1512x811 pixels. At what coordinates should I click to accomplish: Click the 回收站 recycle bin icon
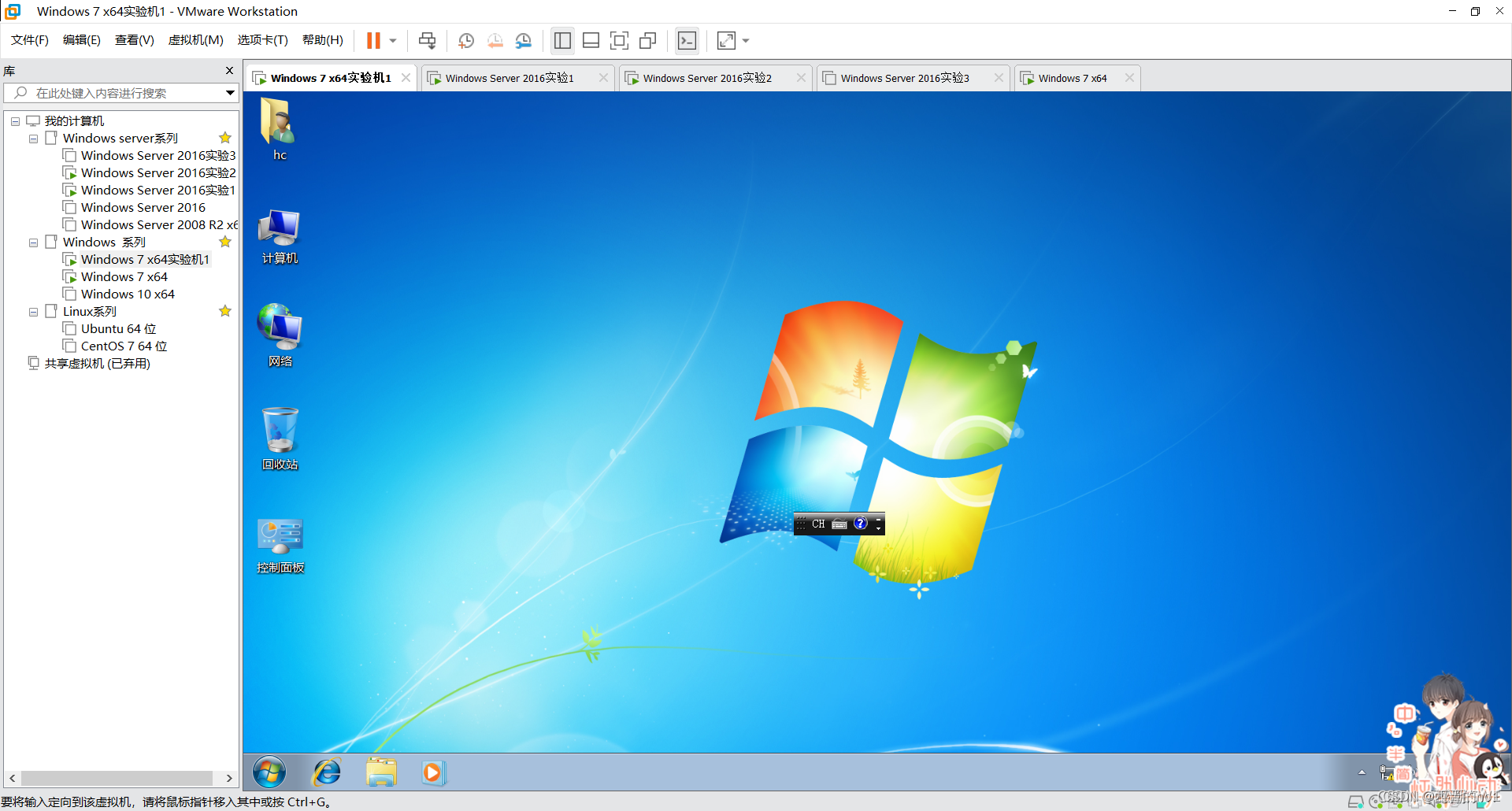(280, 439)
